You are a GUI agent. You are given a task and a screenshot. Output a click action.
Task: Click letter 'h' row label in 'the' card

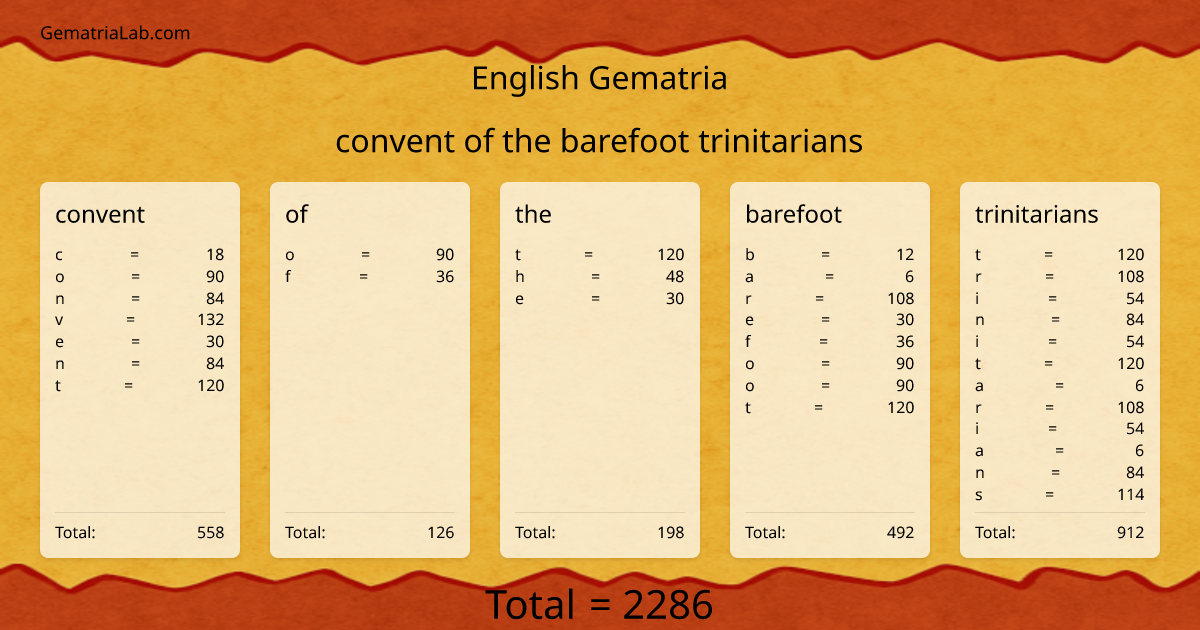tap(520, 277)
